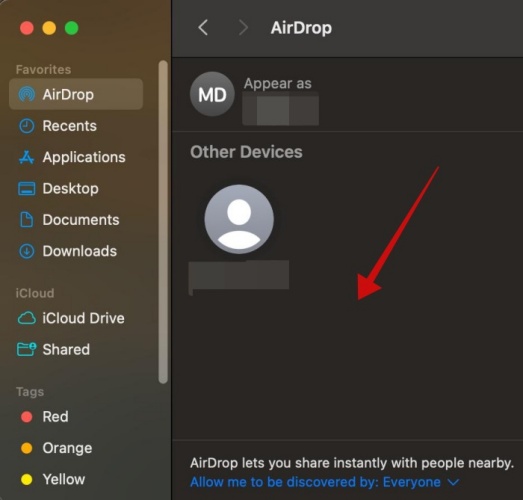Choose the Orange tag color dot
The height and width of the screenshot is (500, 523).
point(26,448)
